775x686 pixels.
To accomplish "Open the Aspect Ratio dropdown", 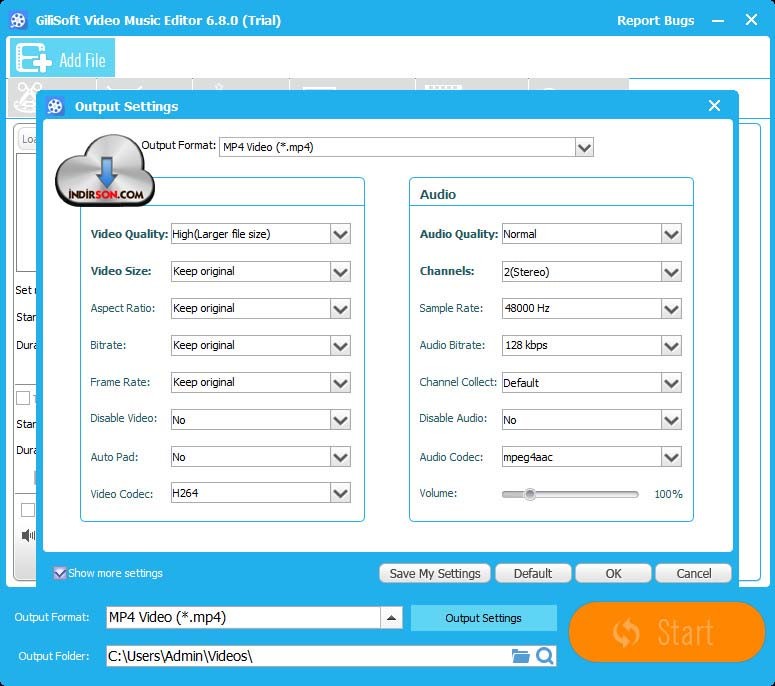I will tap(341, 309).
